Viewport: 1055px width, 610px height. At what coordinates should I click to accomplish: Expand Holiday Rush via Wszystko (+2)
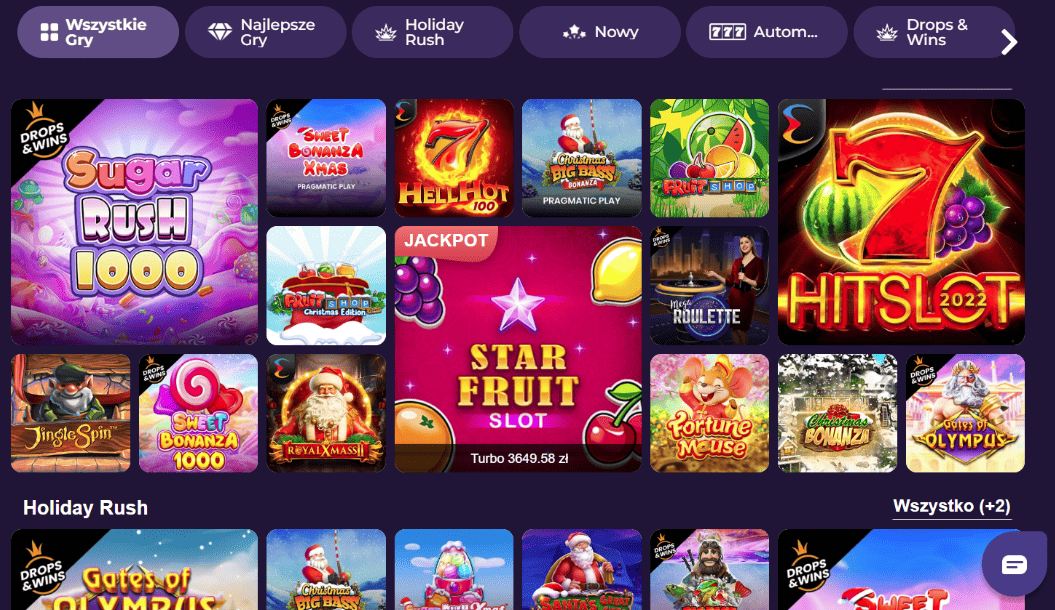(951, 506)
